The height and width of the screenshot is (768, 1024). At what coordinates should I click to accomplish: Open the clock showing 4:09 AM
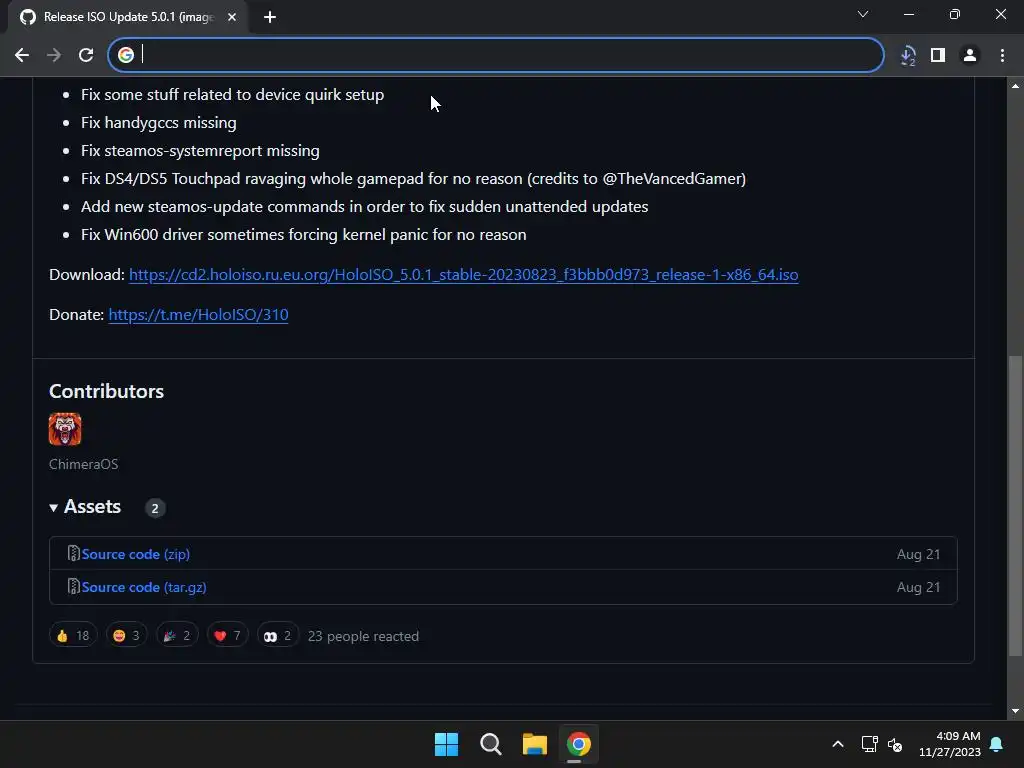pyautogui.click(x=950, y=744)
